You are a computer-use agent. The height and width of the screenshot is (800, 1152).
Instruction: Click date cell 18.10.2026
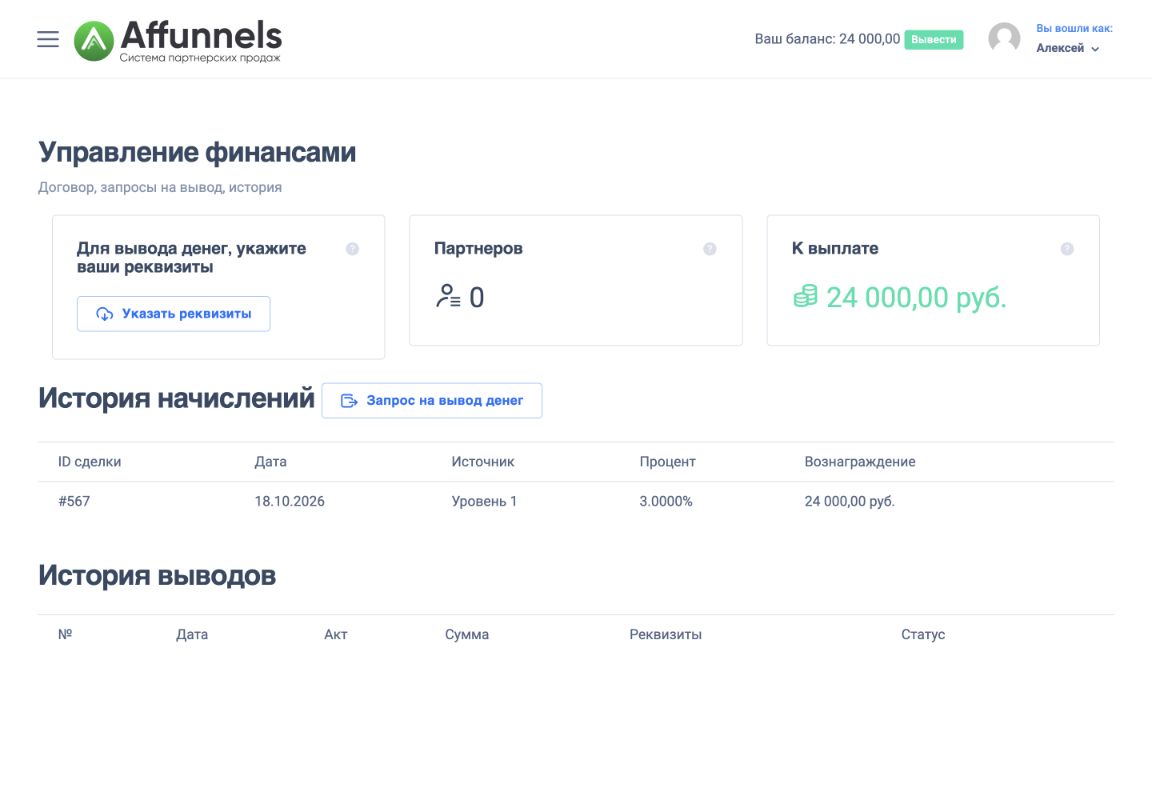click(289, 502)
